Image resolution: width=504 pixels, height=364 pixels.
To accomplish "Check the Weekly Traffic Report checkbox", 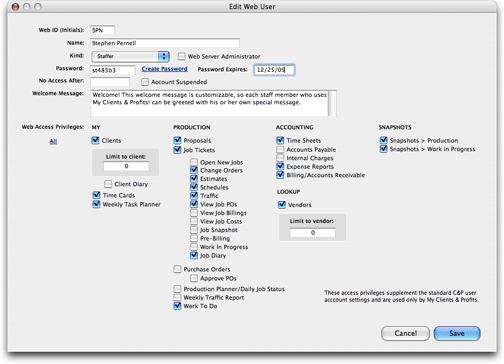I will tap(177, 297).
